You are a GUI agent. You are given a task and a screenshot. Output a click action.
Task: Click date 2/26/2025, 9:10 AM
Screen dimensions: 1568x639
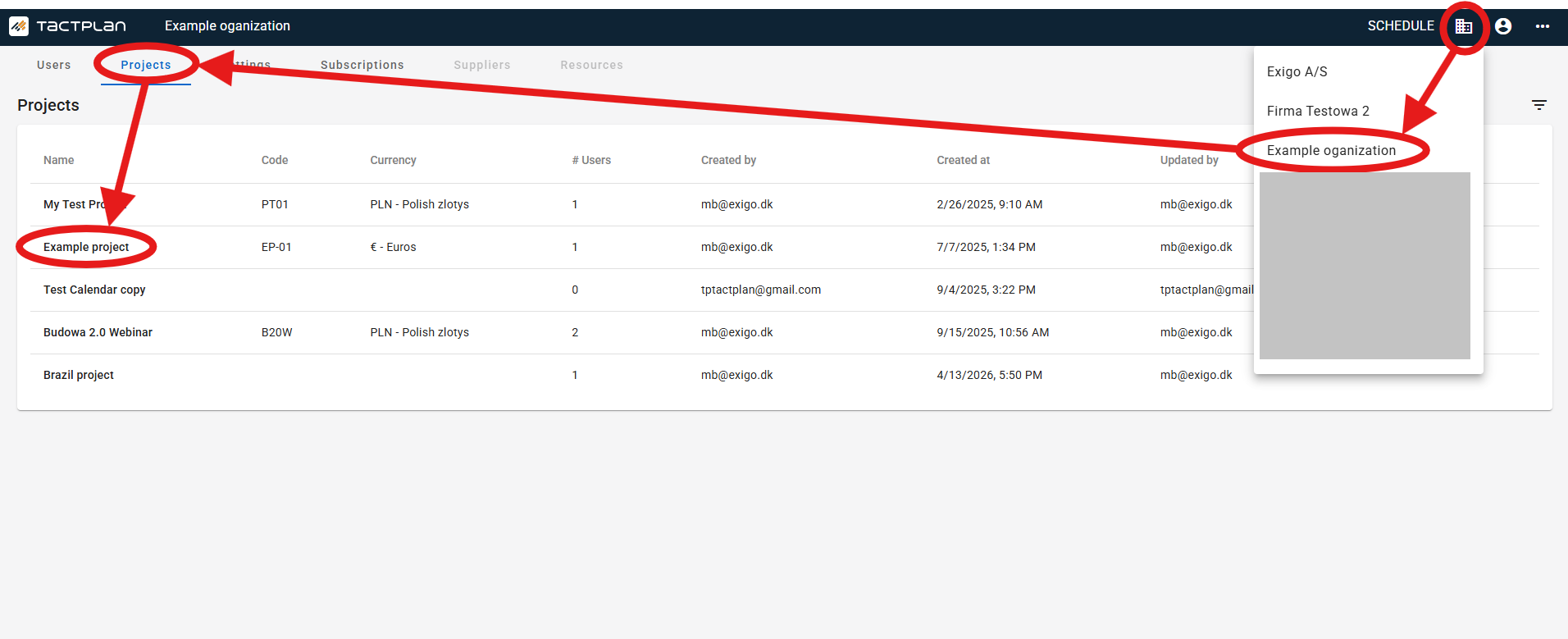tap(990, 204)
